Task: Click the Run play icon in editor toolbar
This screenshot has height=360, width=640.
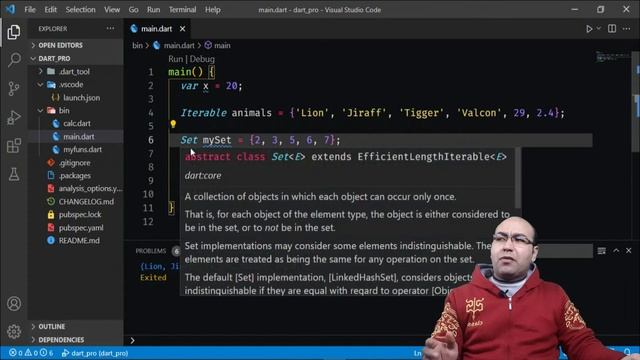Action: (x=589, y=29)
